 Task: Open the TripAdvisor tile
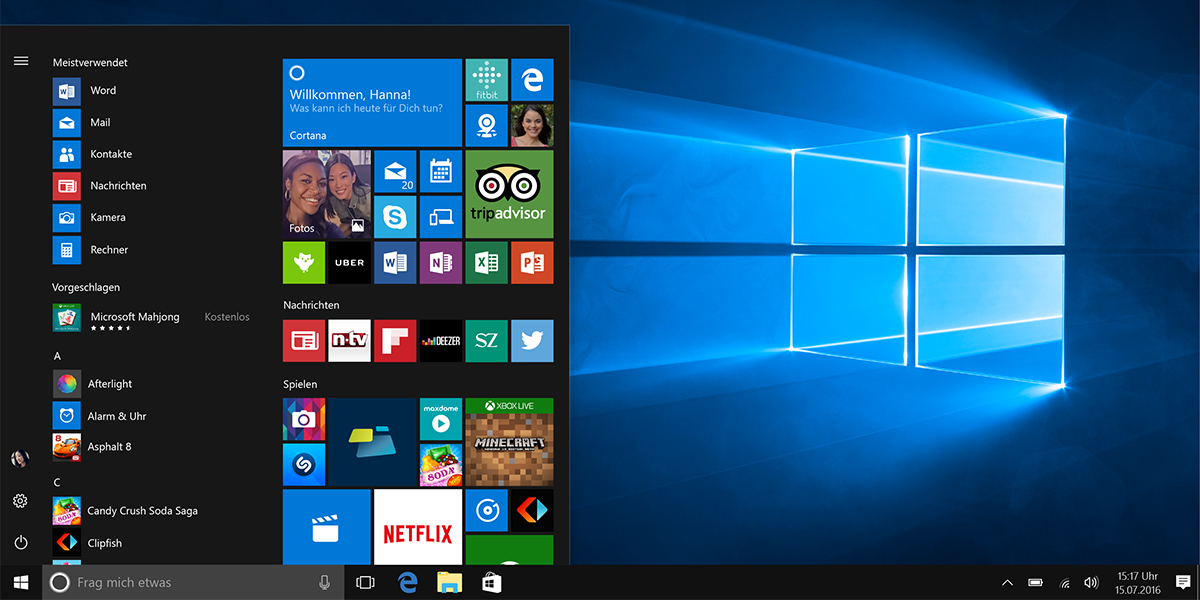coord(509,194)
